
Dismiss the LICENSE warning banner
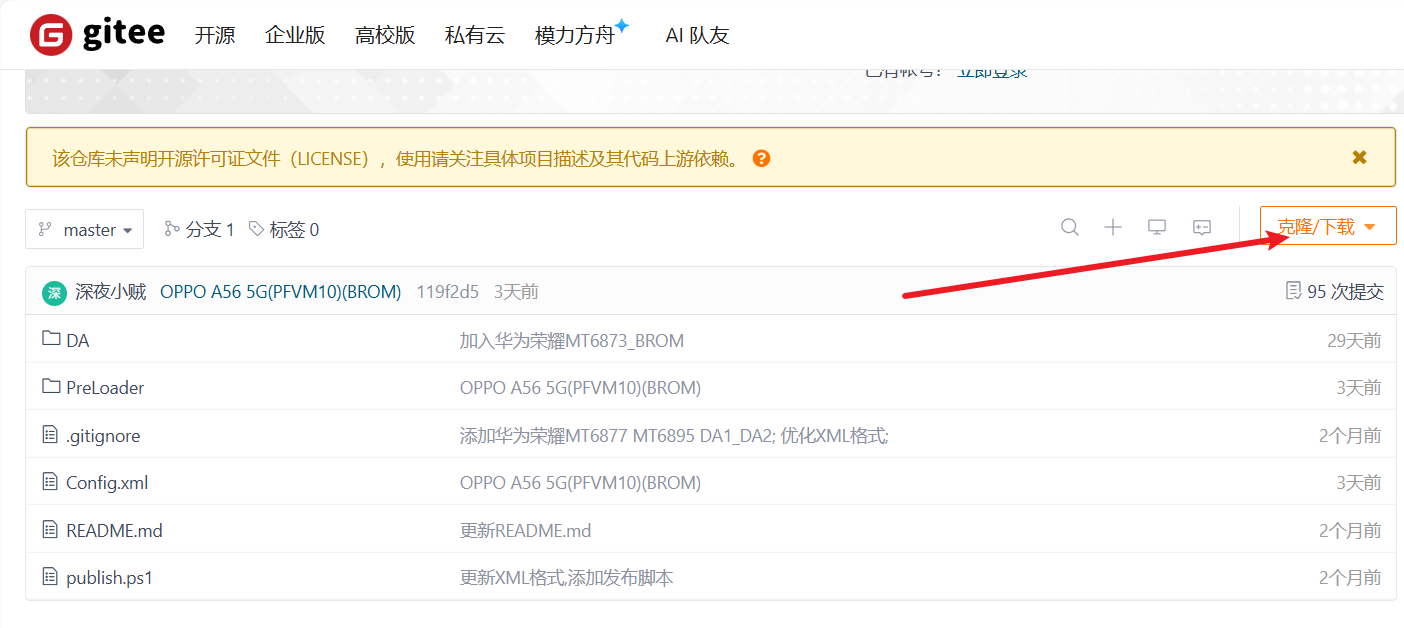(1359, 157)
